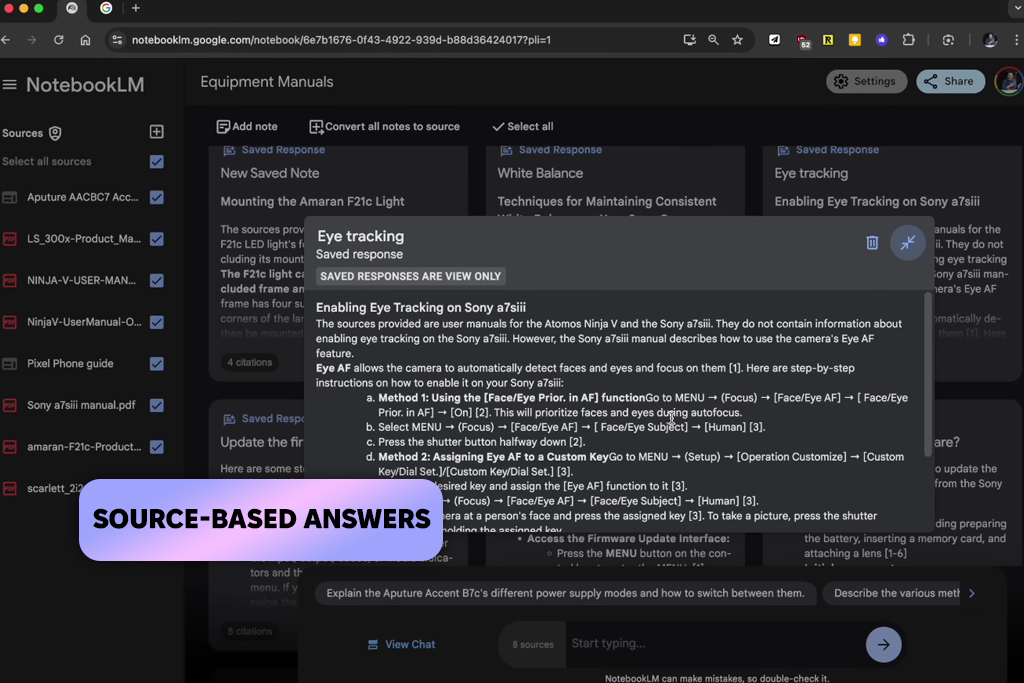Switch to the first NotebookLM browser tab

(72, 8)
